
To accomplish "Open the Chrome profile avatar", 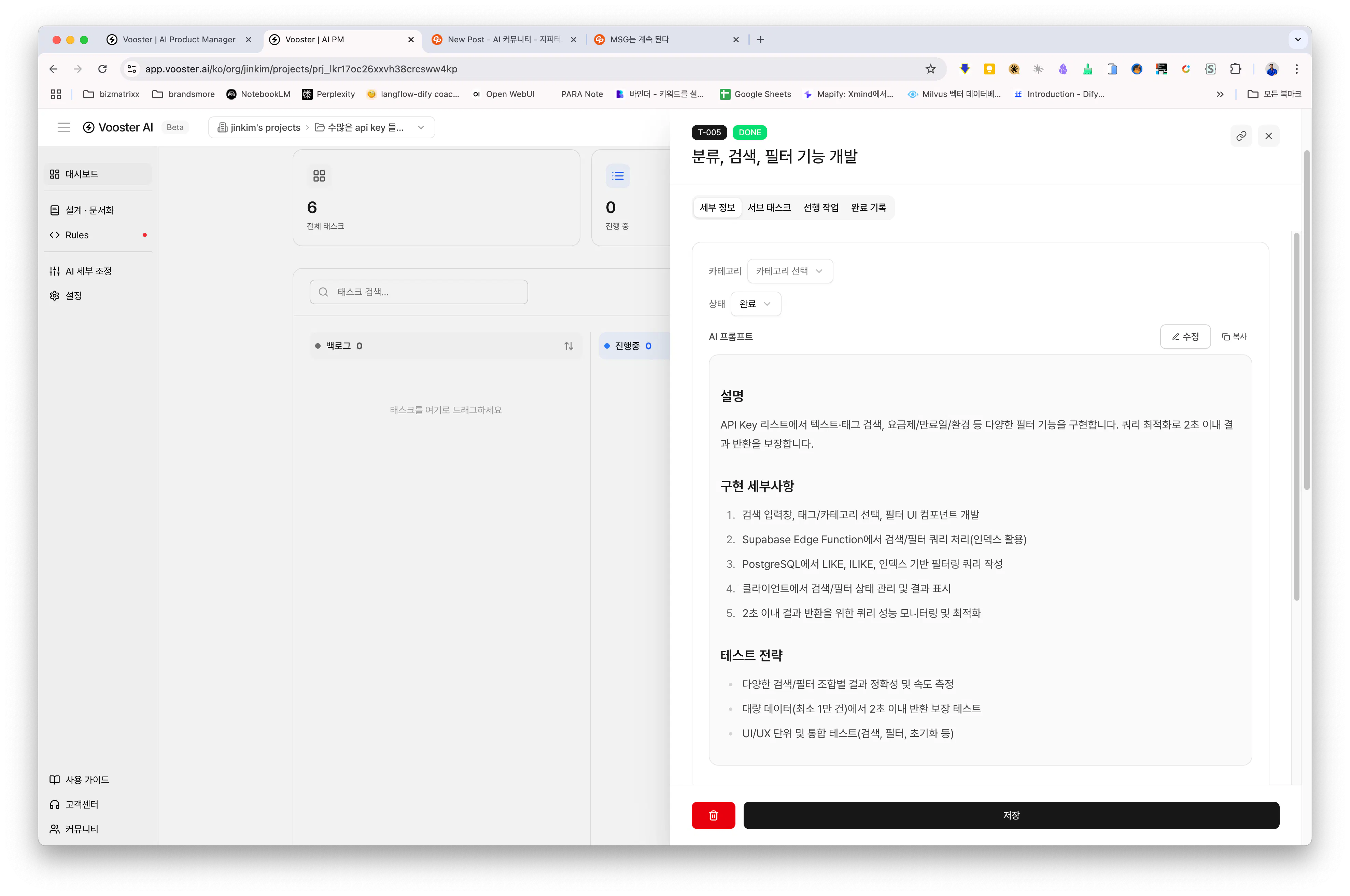I will click(x=1271, y=69).
